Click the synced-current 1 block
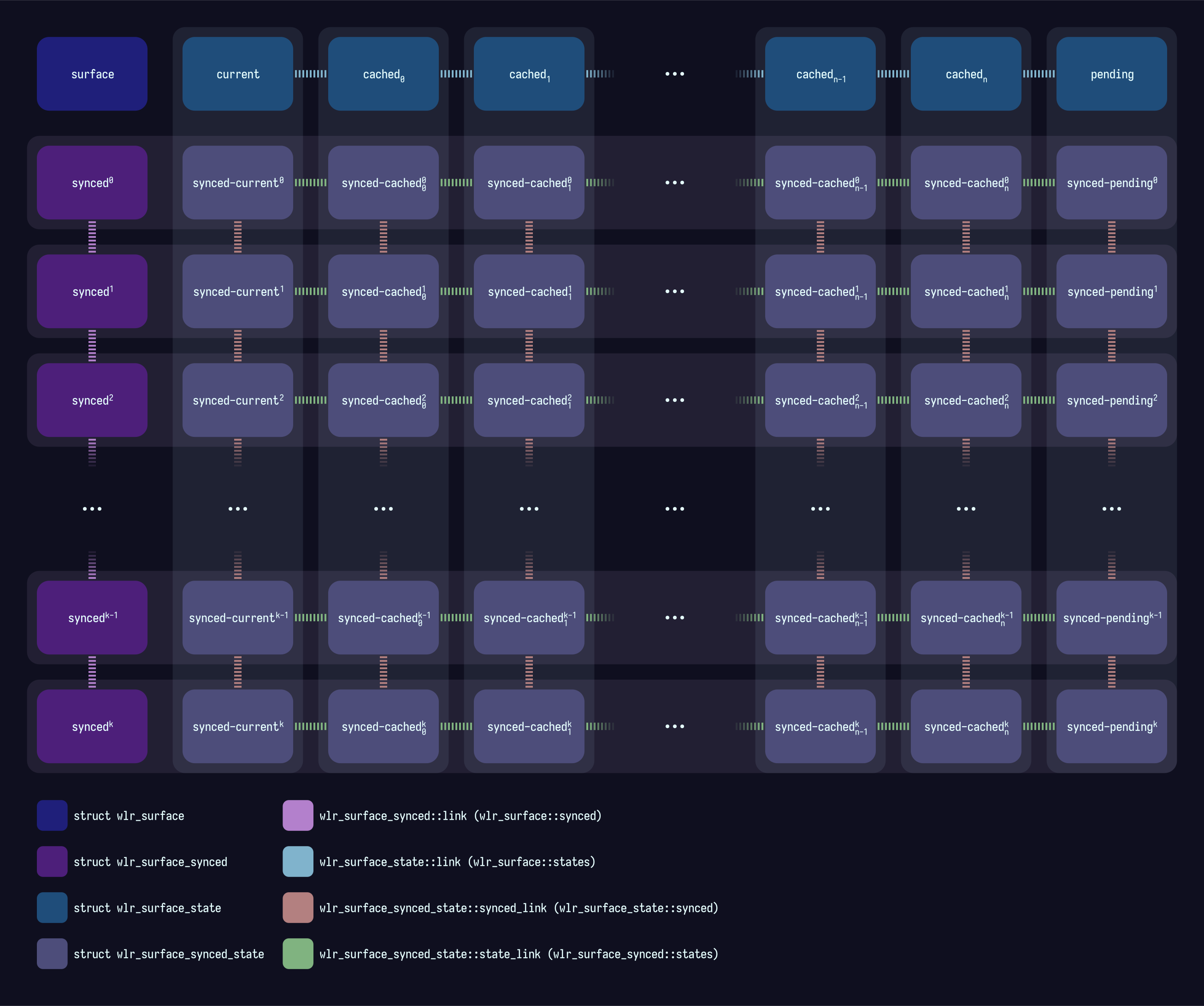Screen dimensions: 1204x1006 tap(237, 291)
